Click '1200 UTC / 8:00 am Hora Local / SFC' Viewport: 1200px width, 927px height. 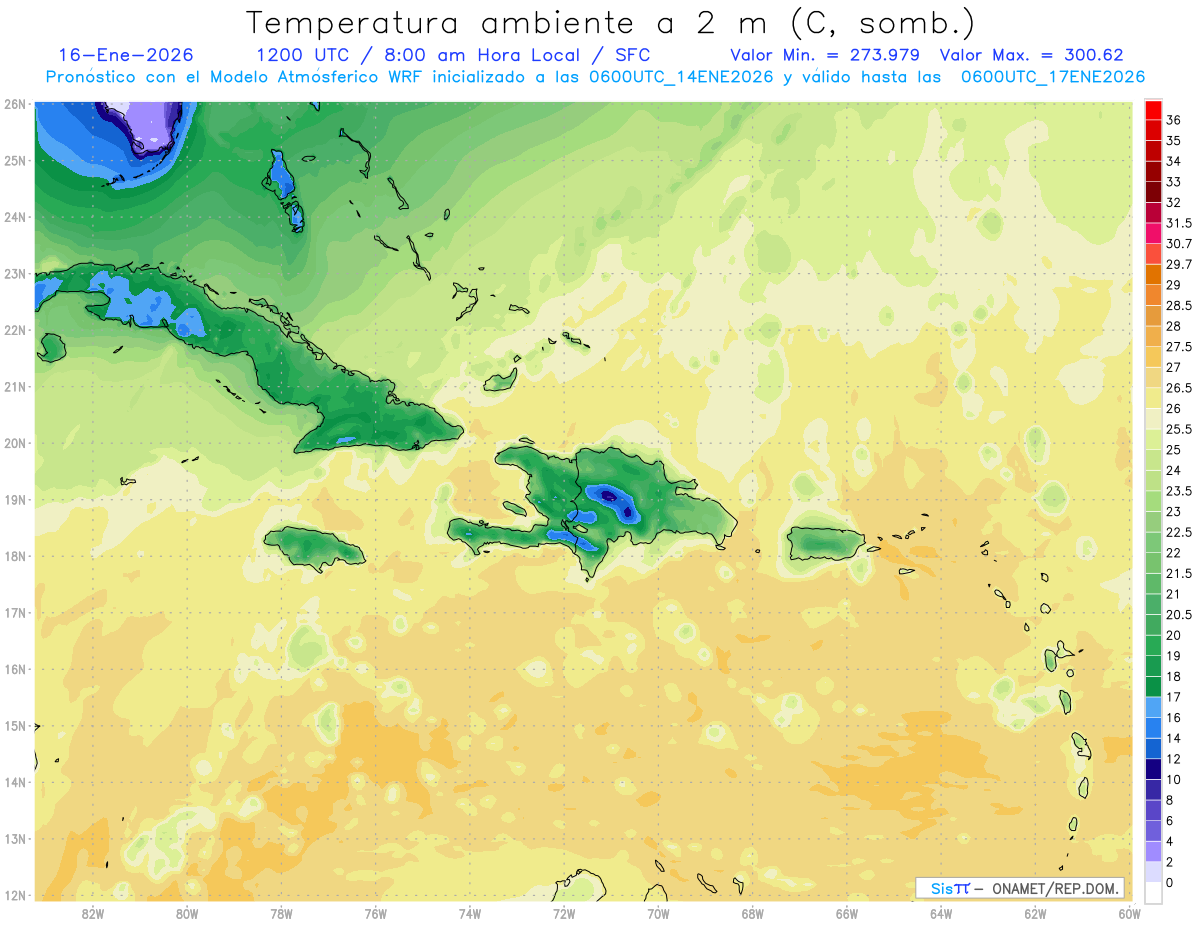(x=453, y=55)
